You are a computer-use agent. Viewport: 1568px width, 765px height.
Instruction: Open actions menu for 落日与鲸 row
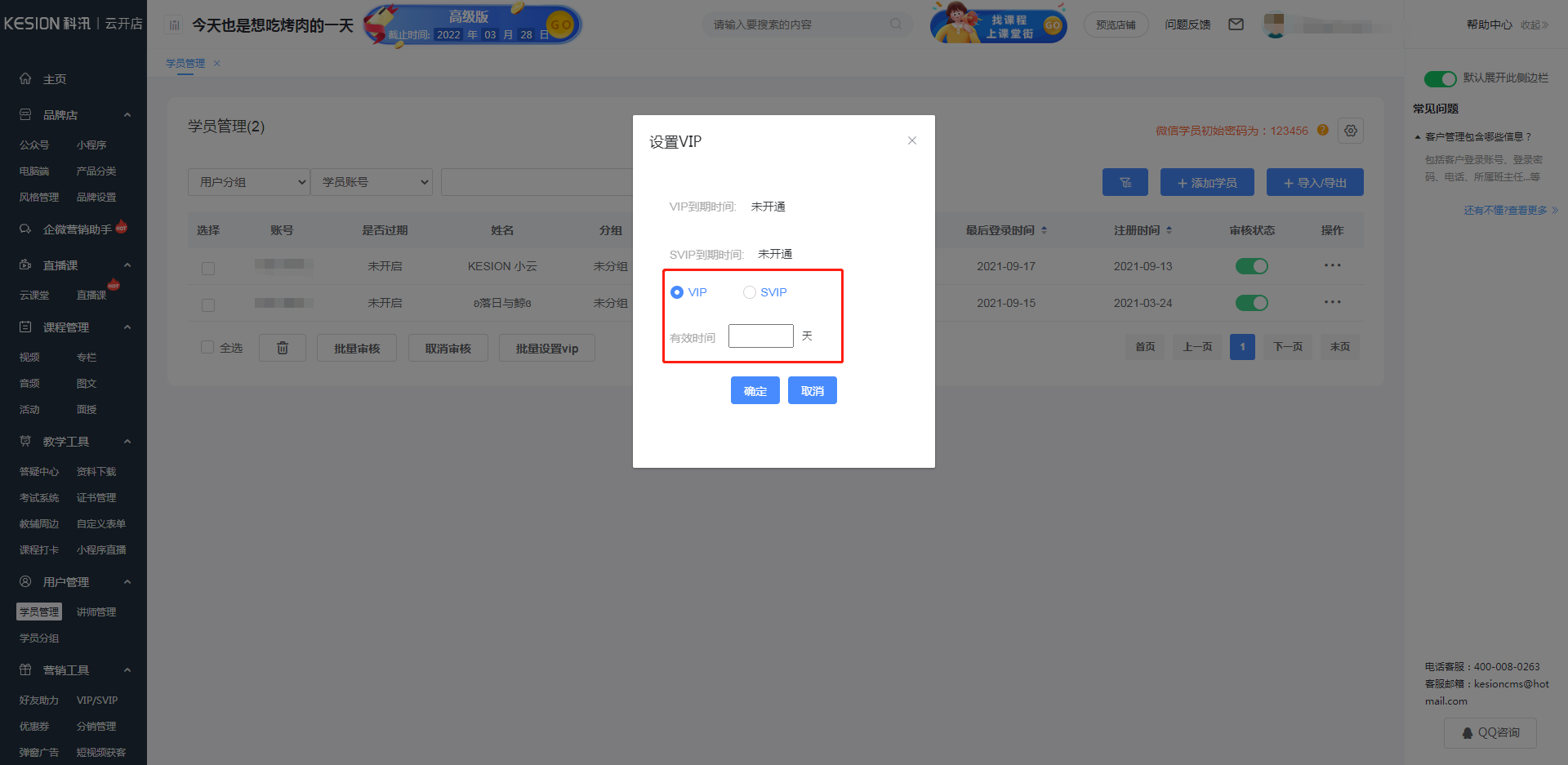(x=1333, y=302)
